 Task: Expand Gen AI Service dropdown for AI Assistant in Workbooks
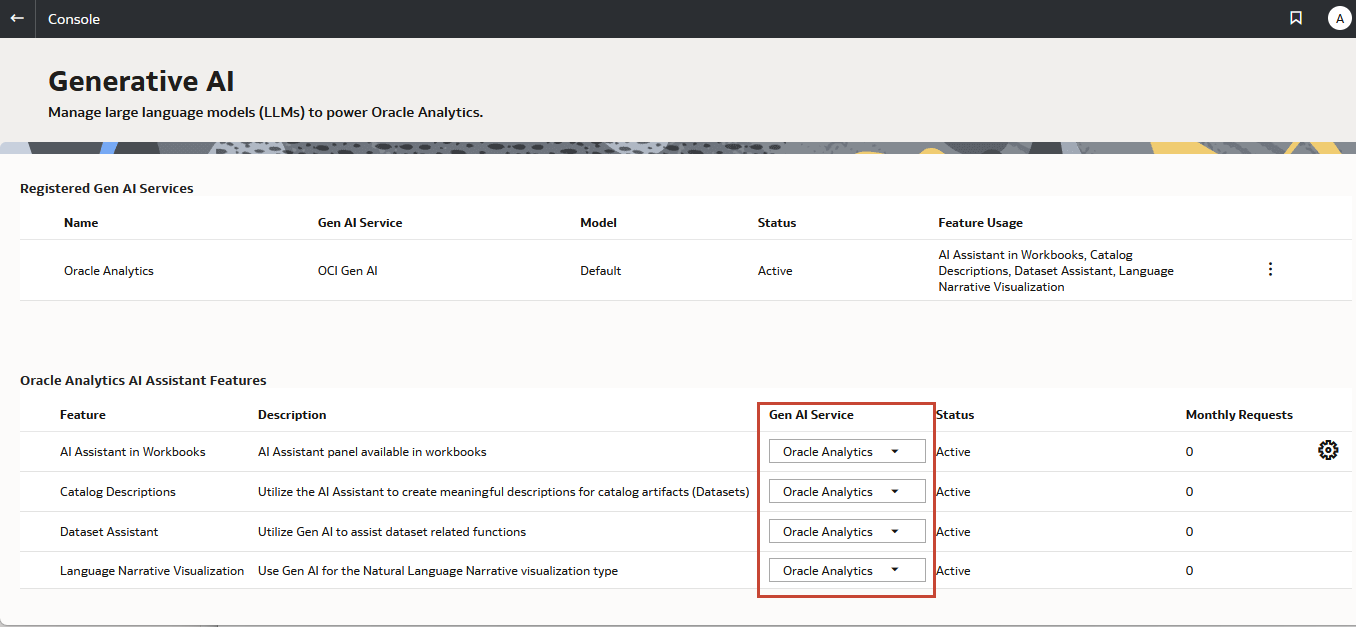coord(846,452)
